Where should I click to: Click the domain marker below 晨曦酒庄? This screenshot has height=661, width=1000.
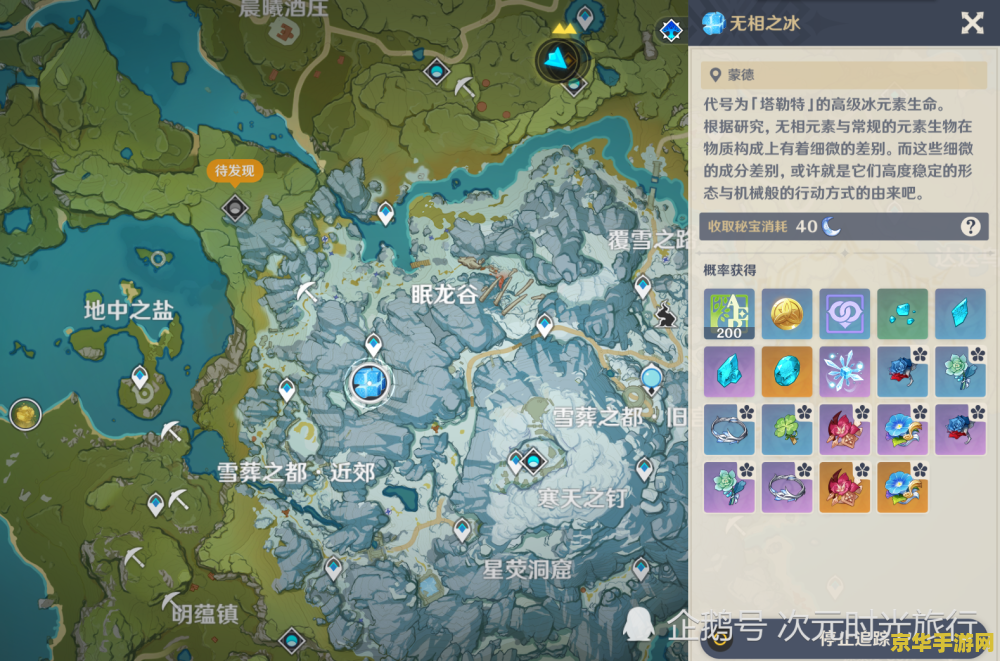coord(437,71)
